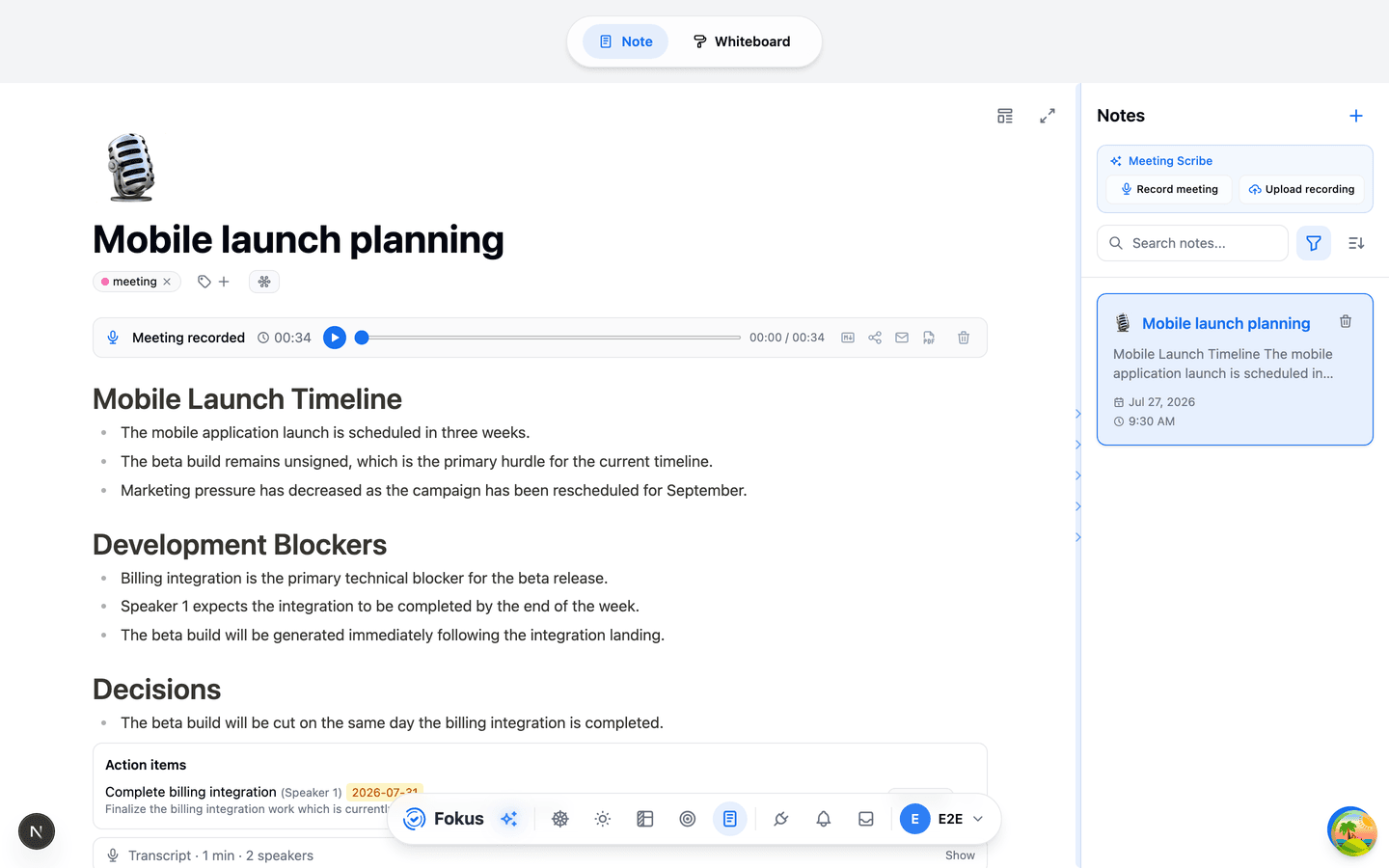The height and width of the screenshot is (868, 1389).
Task: Open the target goals icon in dock
Action: click(x=688, y=819)
